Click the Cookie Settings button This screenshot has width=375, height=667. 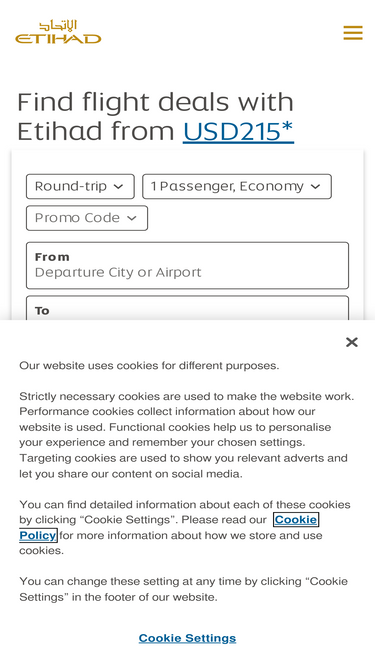pyautogui.click(x=187, y=638)
